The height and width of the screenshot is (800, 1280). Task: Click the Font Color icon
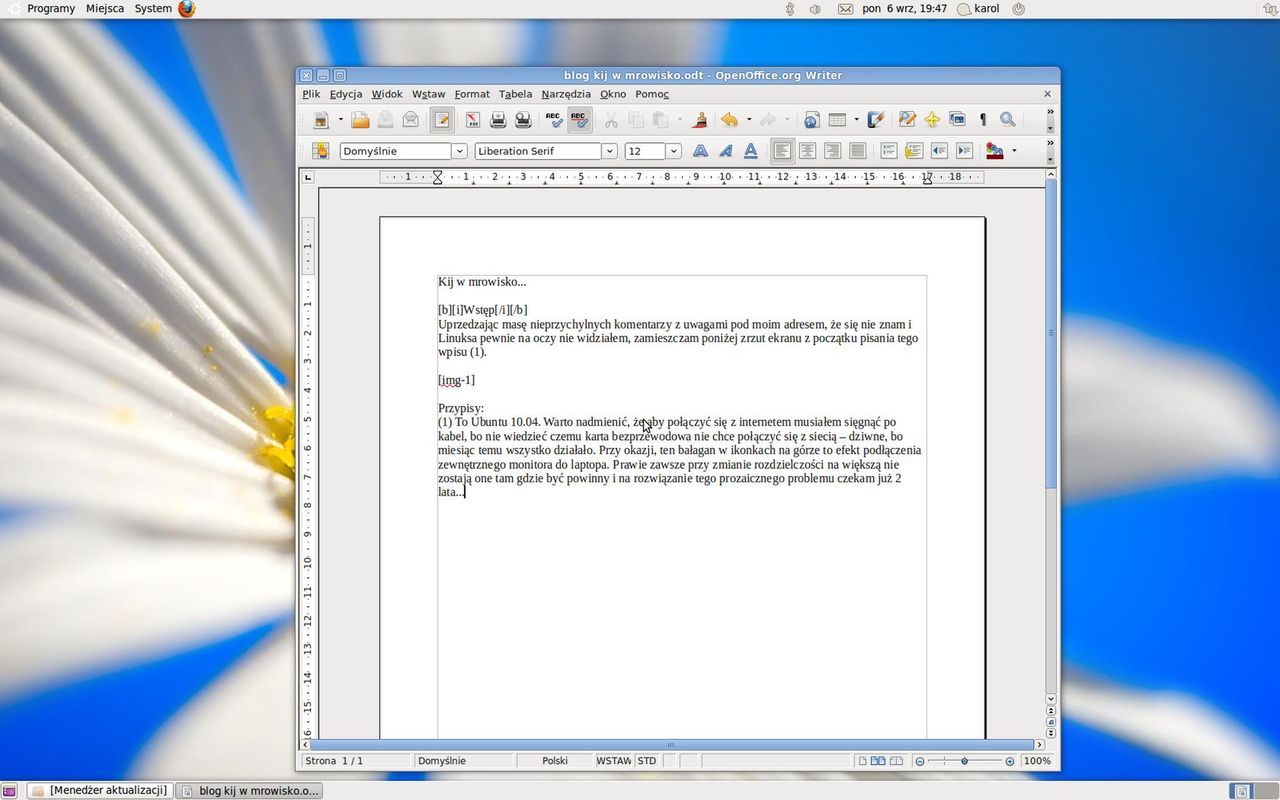(x=995, y=151)
